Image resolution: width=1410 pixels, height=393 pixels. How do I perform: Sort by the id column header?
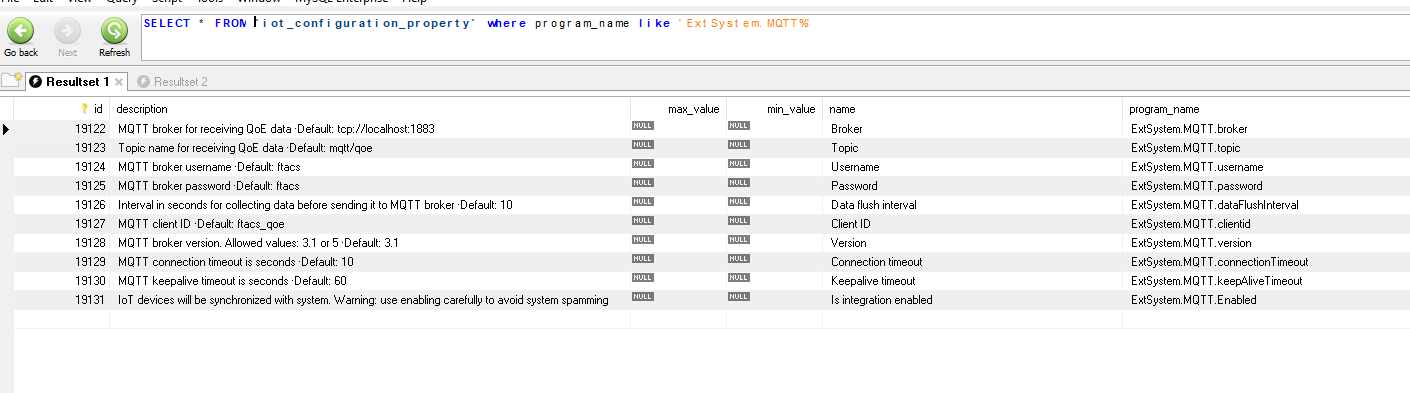pyautogui.click(x=63, y=108)
